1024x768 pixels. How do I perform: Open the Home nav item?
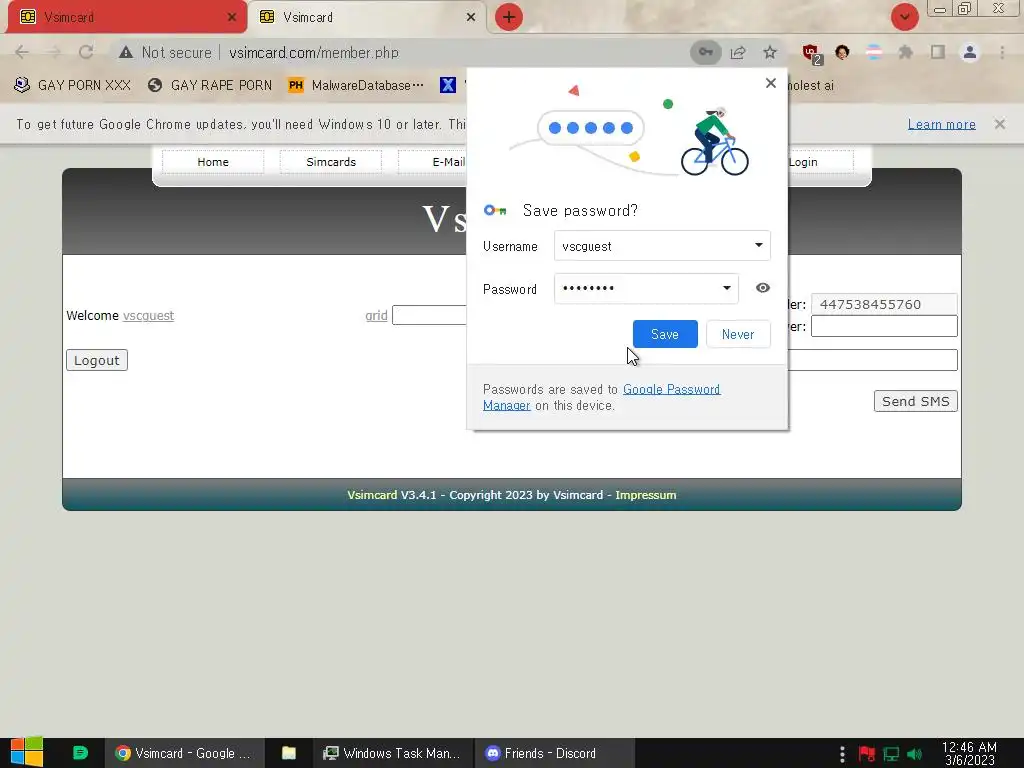213,162
